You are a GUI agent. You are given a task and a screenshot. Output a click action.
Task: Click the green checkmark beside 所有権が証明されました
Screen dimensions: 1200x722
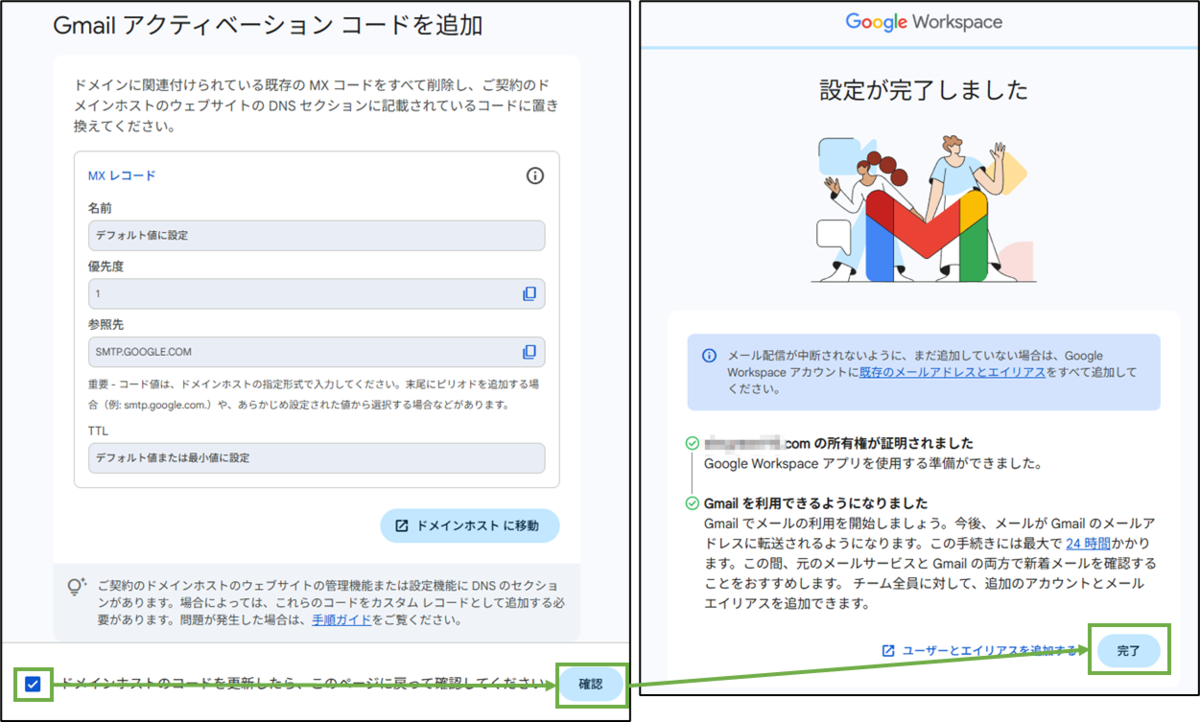692,443
